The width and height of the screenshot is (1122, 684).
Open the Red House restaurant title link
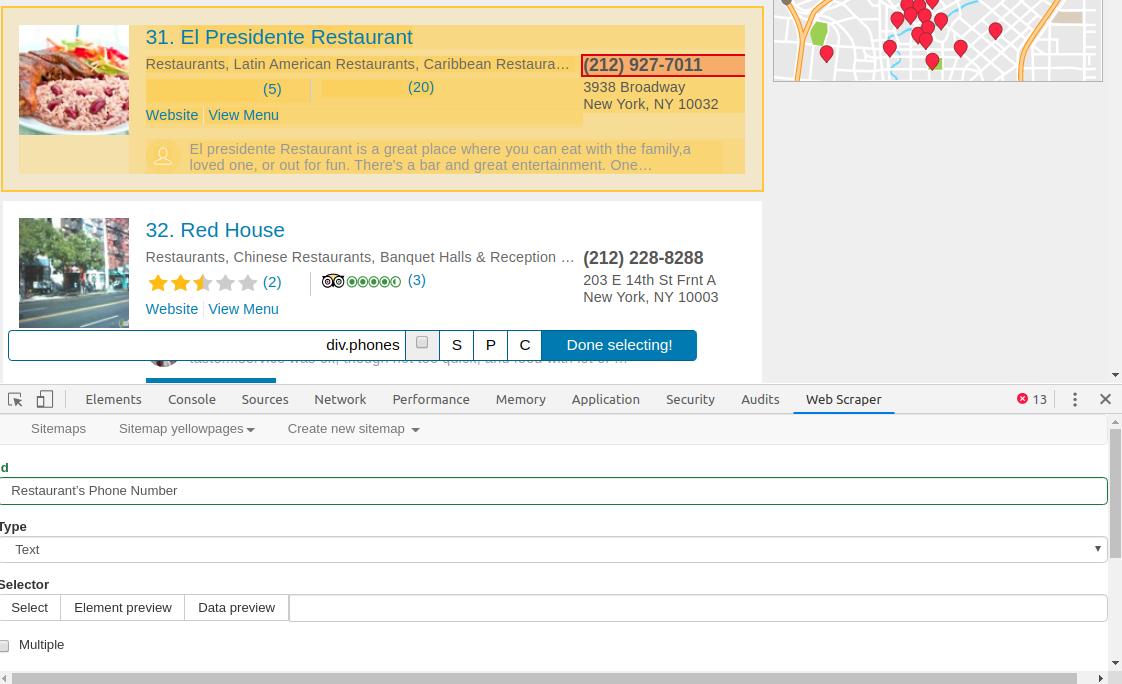215,230
